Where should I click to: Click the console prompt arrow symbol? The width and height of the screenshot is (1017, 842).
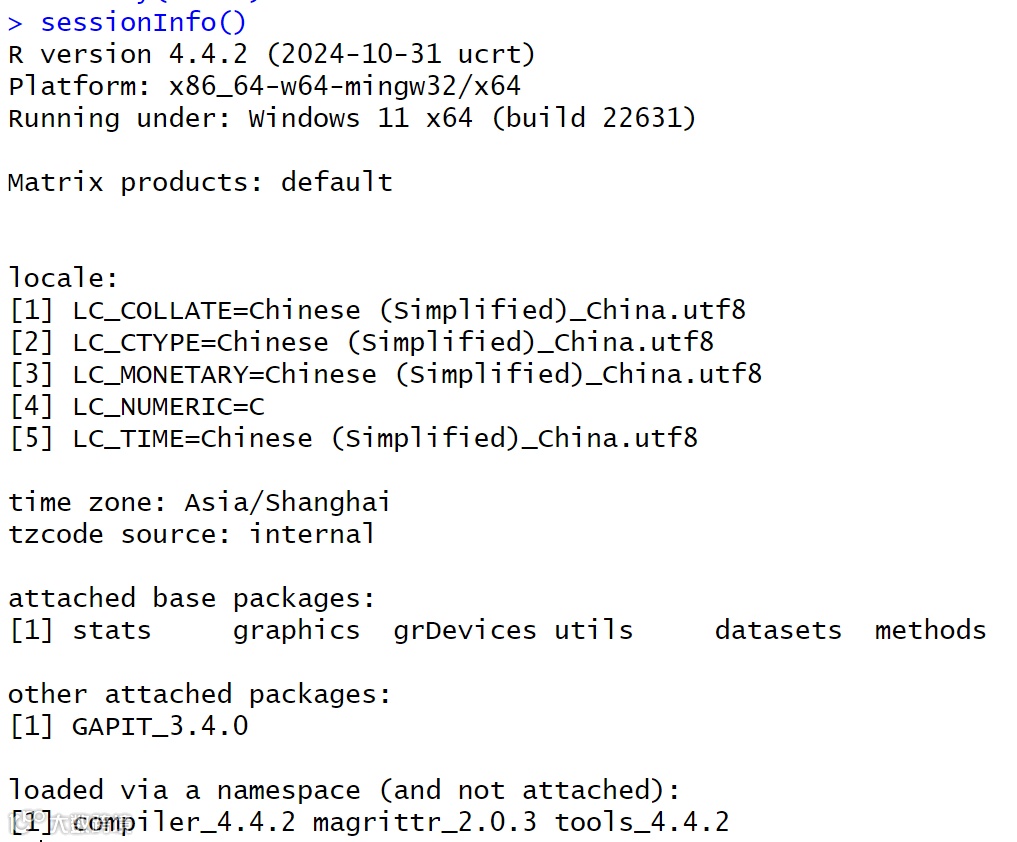tap(15, 22)
